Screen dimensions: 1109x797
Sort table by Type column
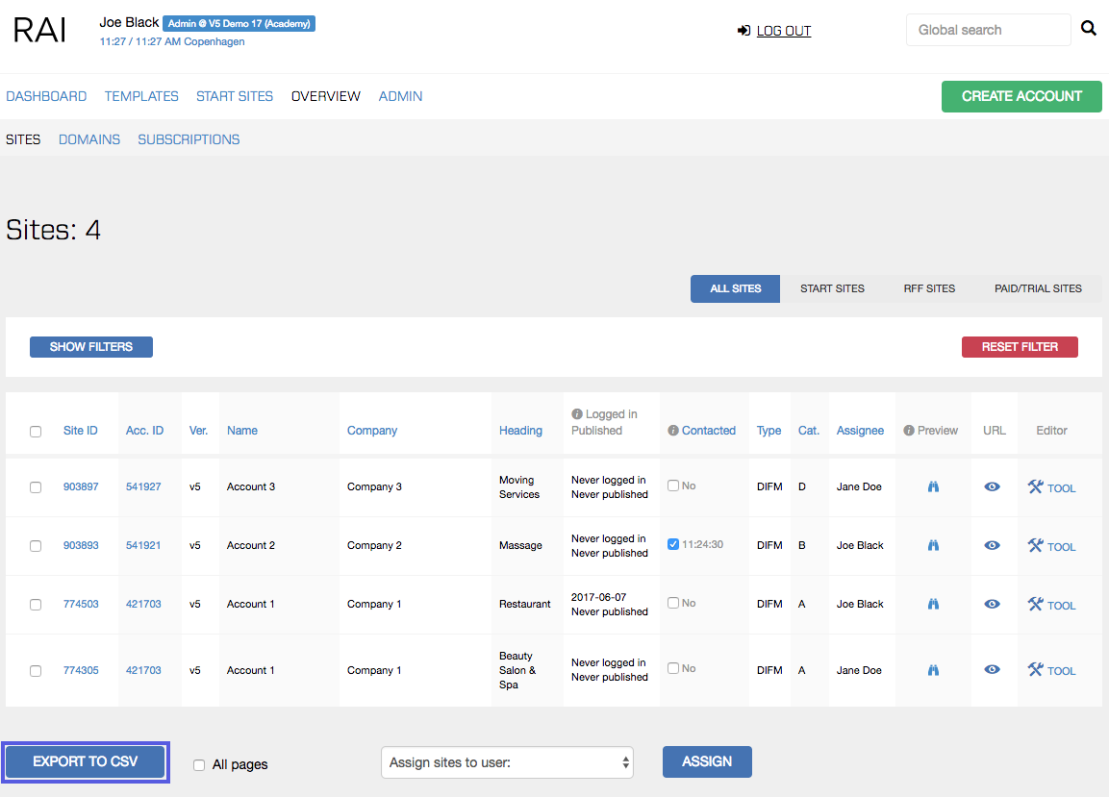tap(769, 430)
